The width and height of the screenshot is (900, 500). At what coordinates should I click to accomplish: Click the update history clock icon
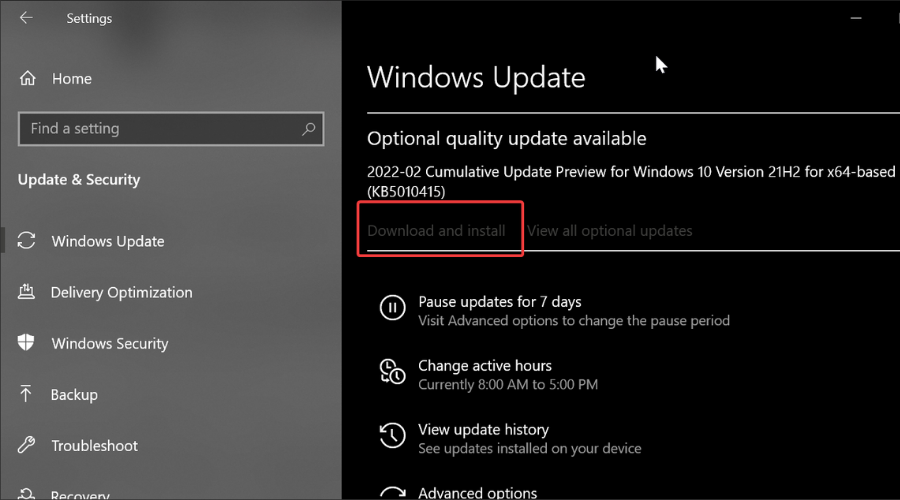tap(393, 435)
